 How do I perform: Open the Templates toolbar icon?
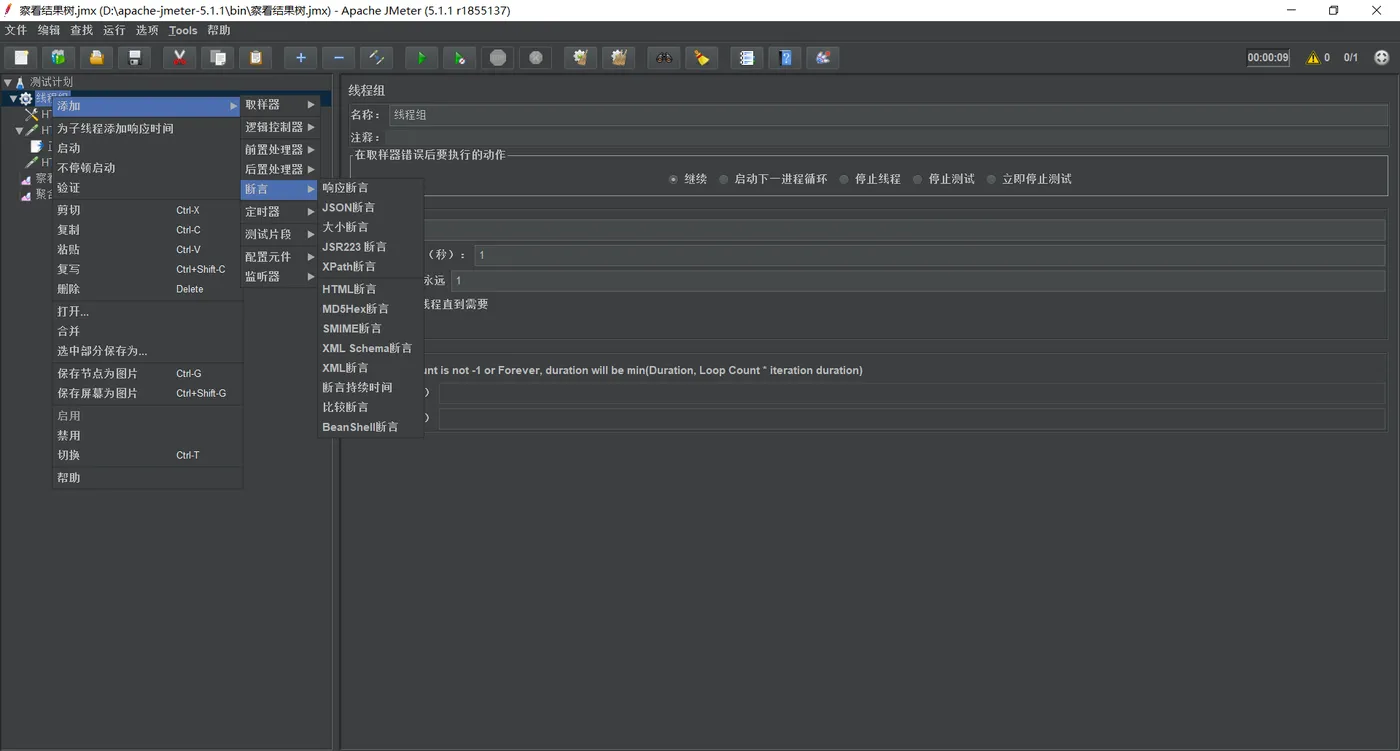click(58, 58)
